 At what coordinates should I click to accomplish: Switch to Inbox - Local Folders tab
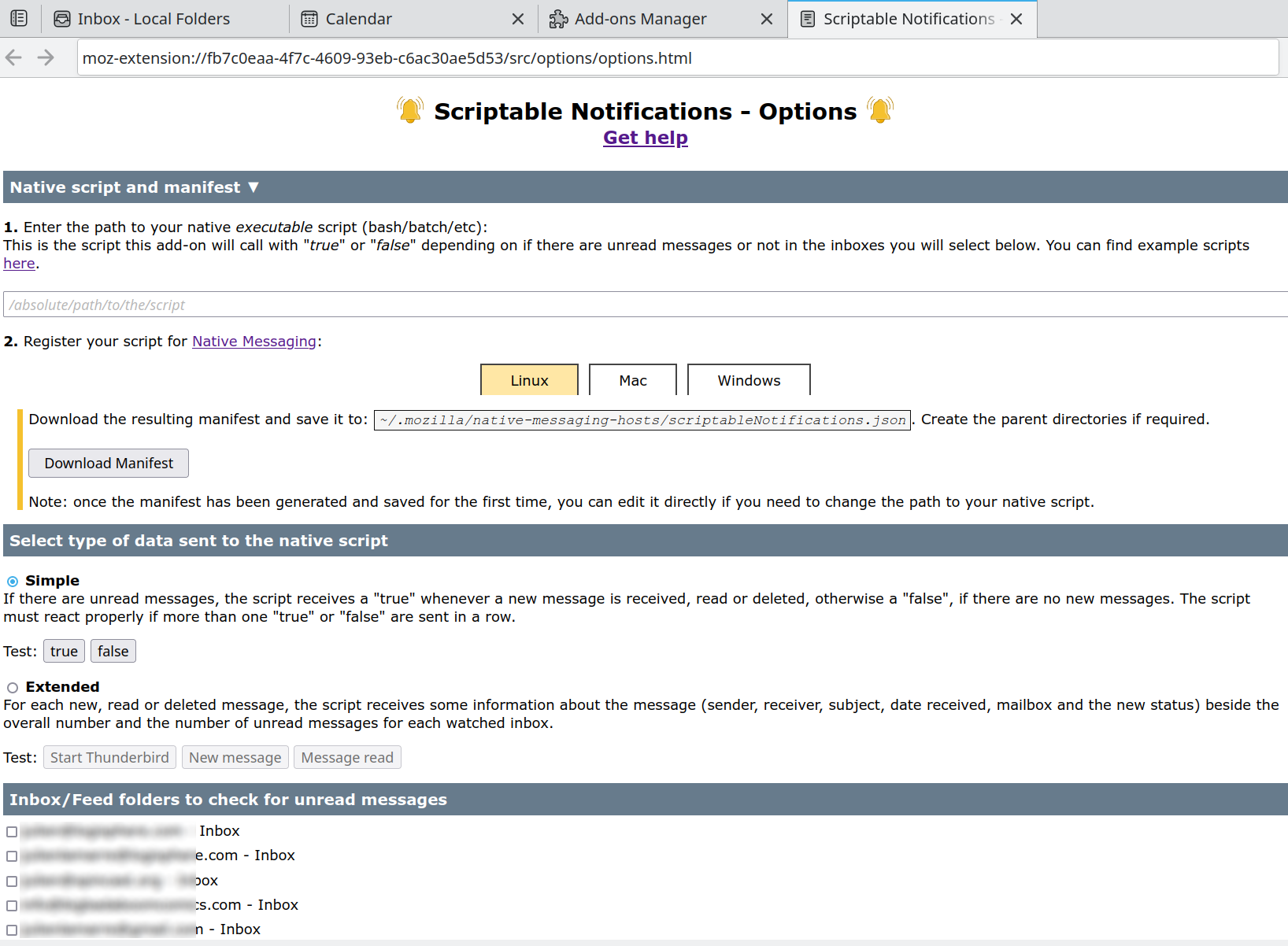(x=165, y=19)
